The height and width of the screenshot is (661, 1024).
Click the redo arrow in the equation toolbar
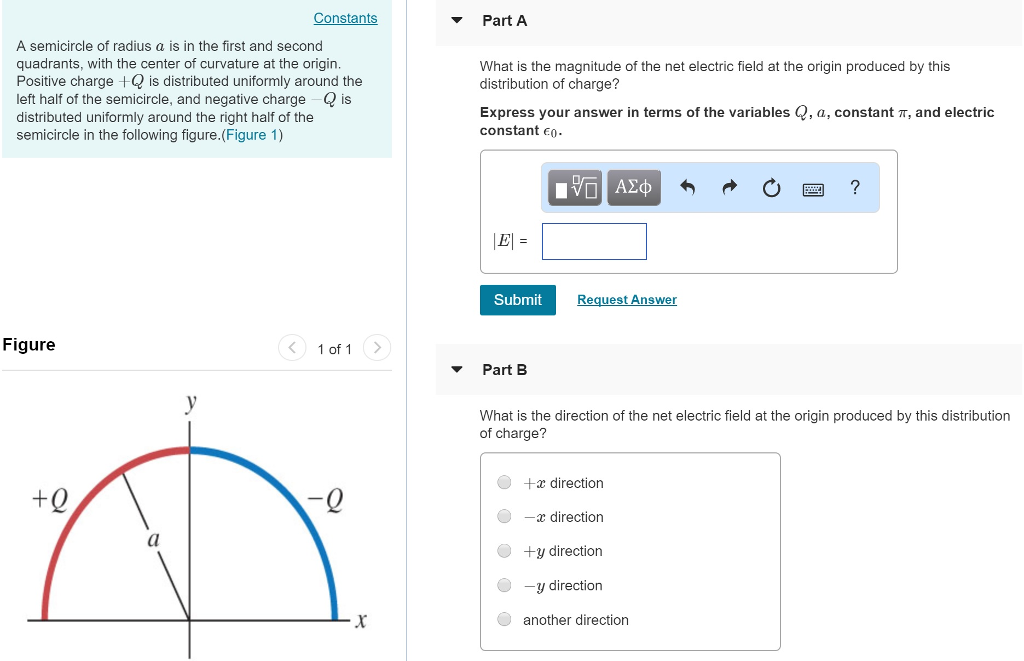coord(730,186)
